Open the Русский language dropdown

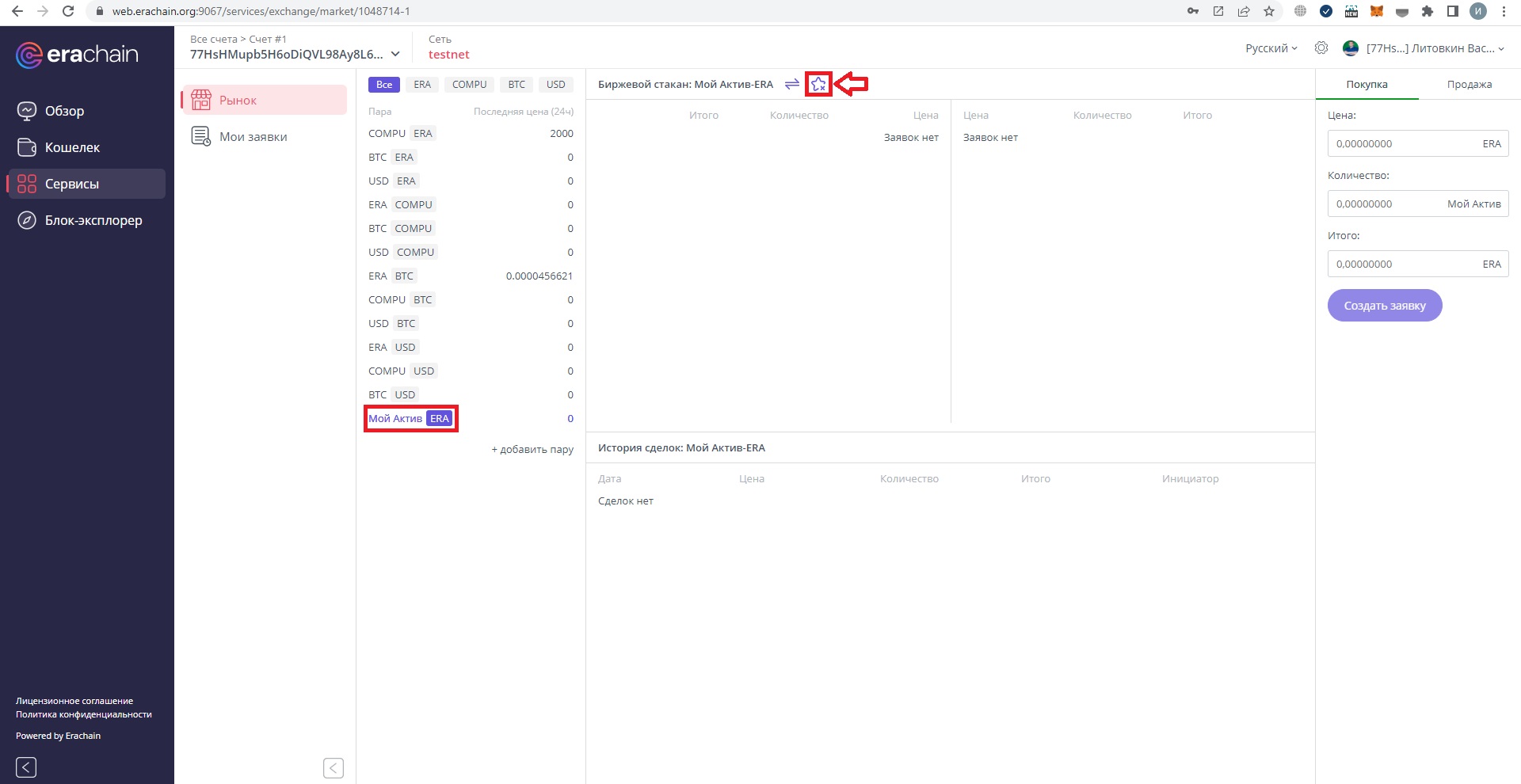click(1271, 48)
